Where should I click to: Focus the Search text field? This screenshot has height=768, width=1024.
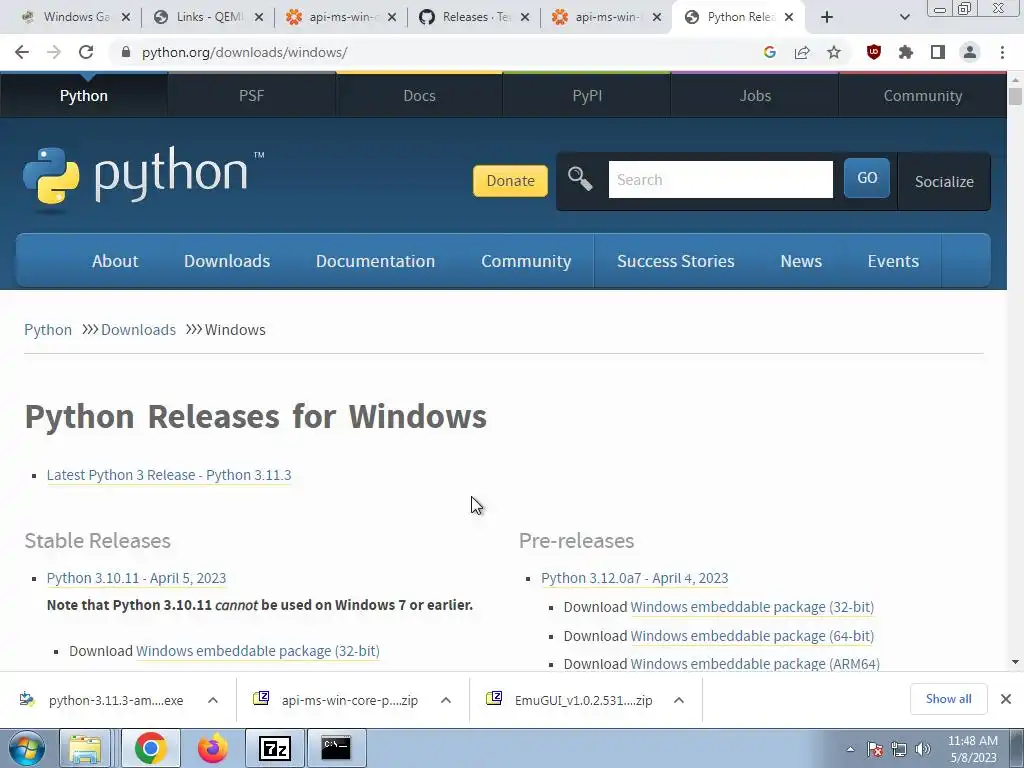pos(720,180)
